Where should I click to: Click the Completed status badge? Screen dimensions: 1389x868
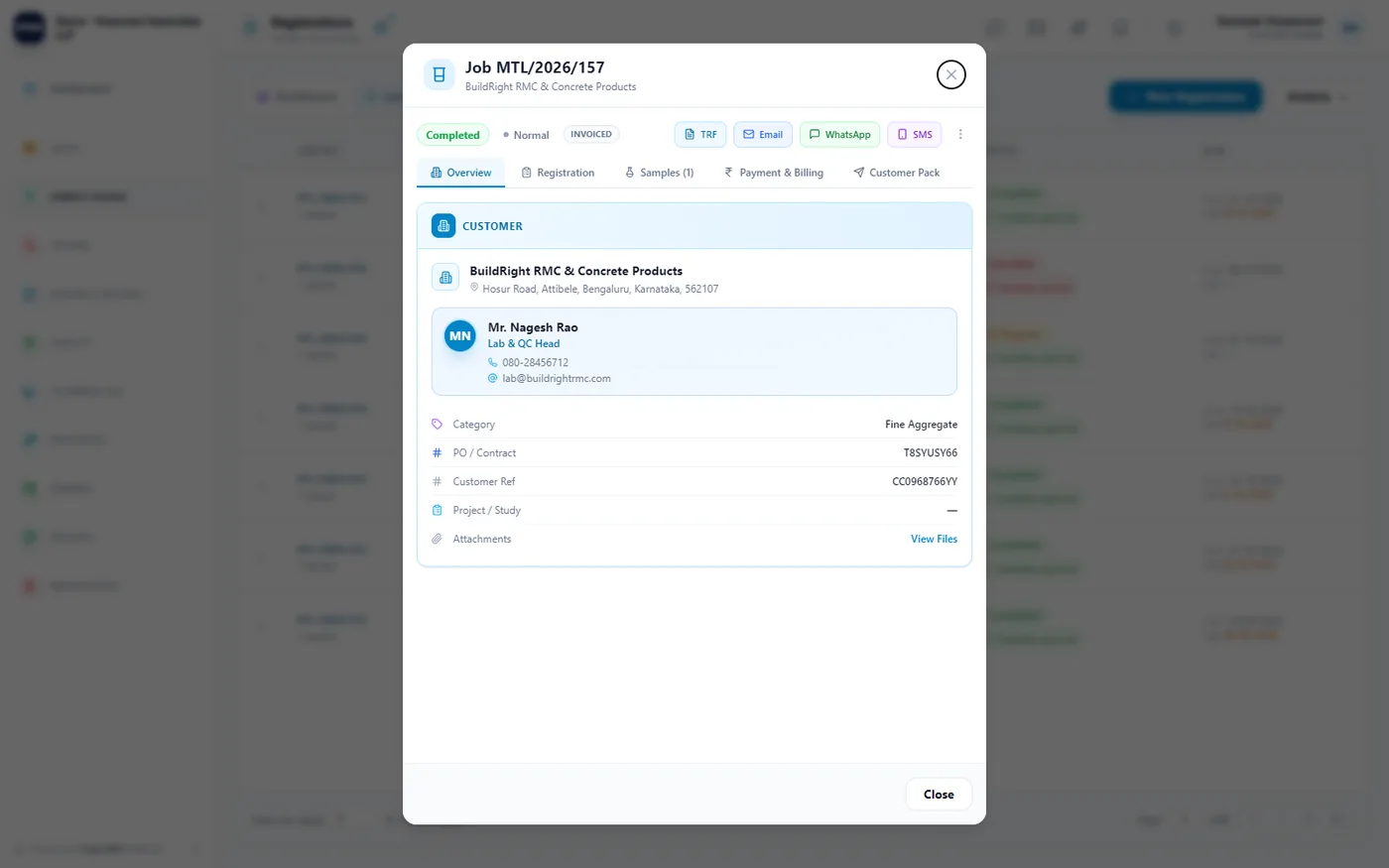452,135
